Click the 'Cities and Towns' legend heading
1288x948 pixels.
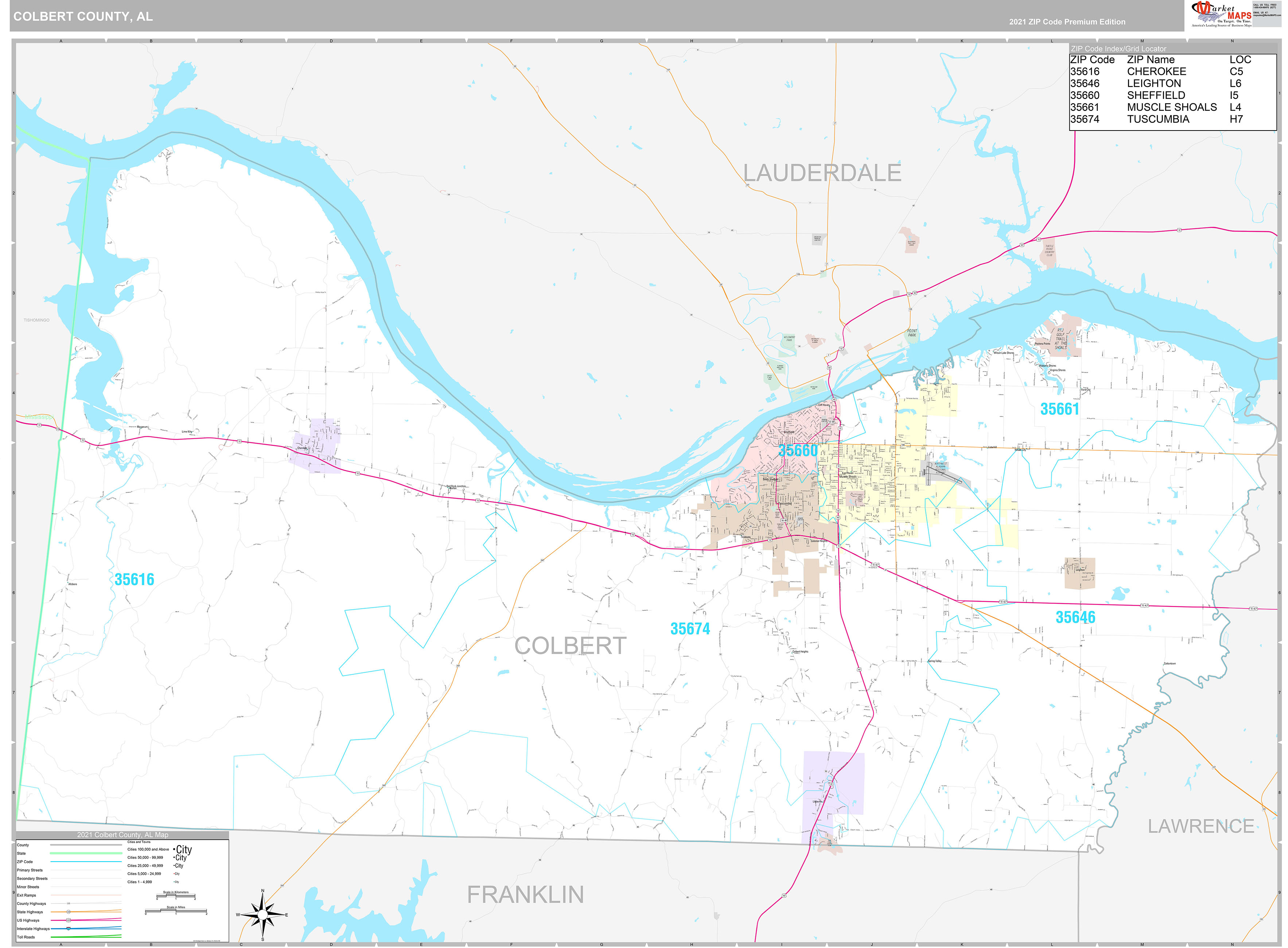tap(139, 842)
